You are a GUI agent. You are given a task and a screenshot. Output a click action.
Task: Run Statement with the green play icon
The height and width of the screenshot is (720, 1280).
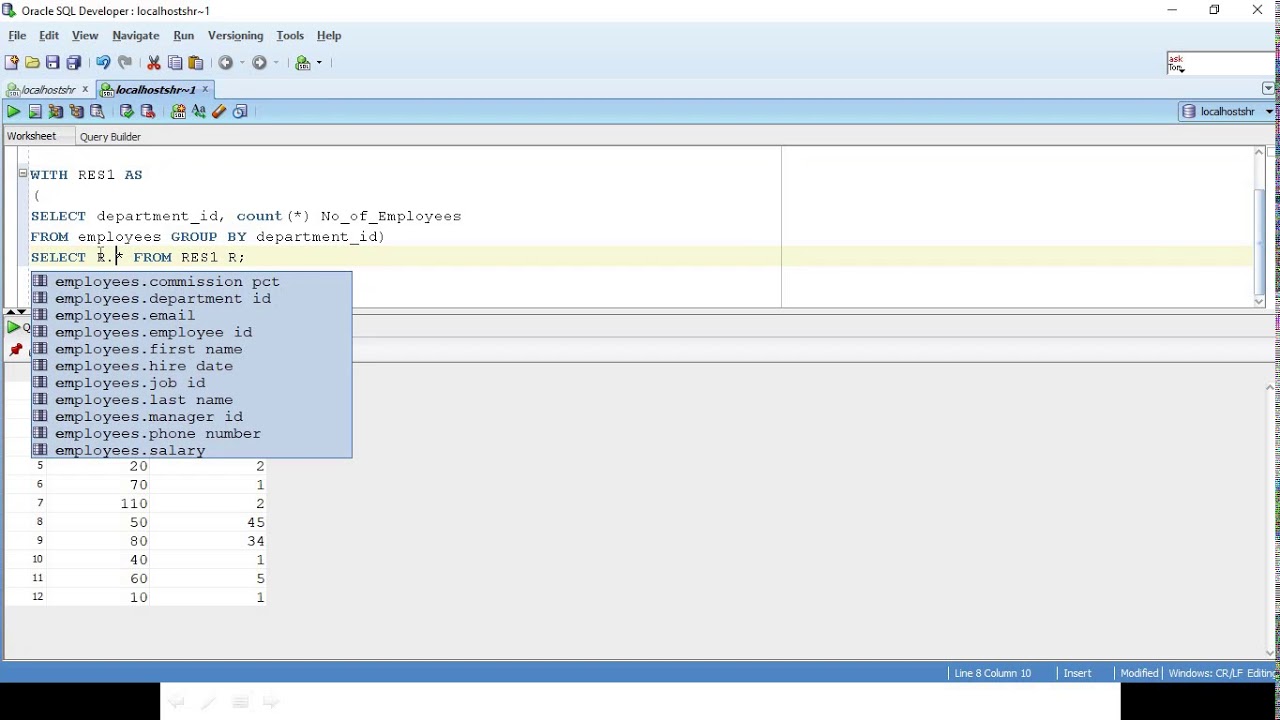(x=13, y=112)
